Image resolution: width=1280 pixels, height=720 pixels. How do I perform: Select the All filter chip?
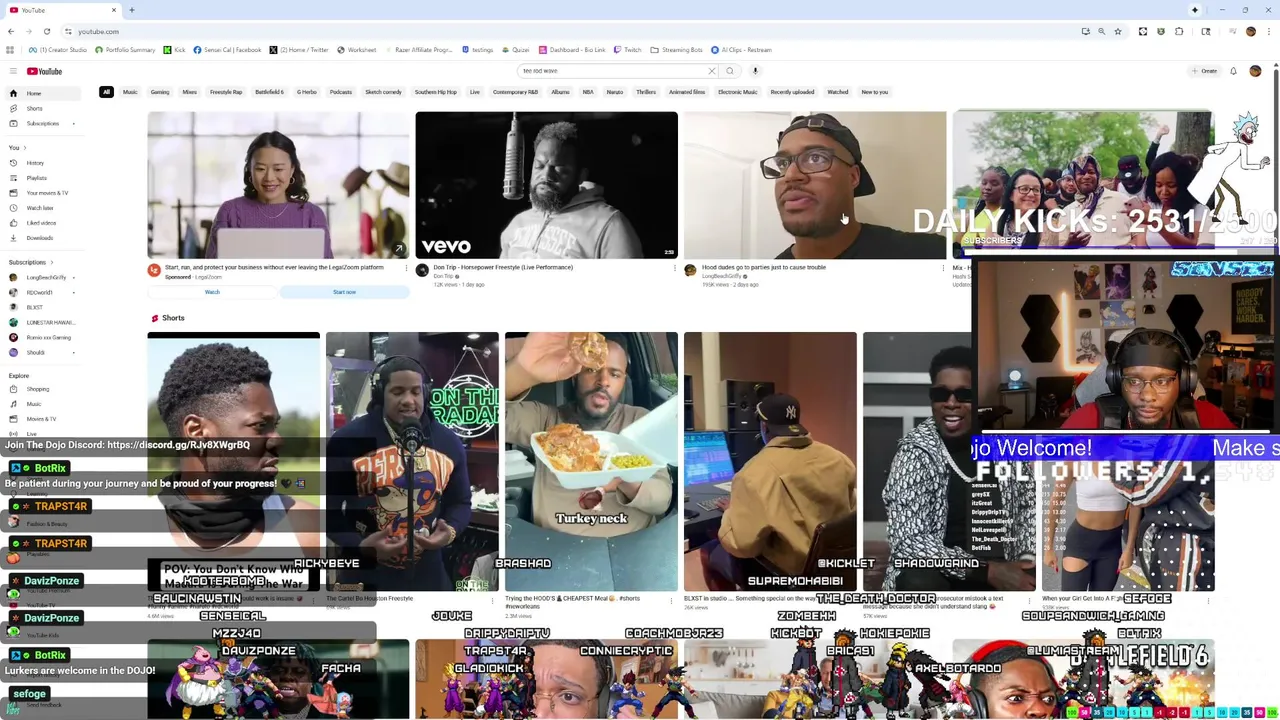[106, 92]
